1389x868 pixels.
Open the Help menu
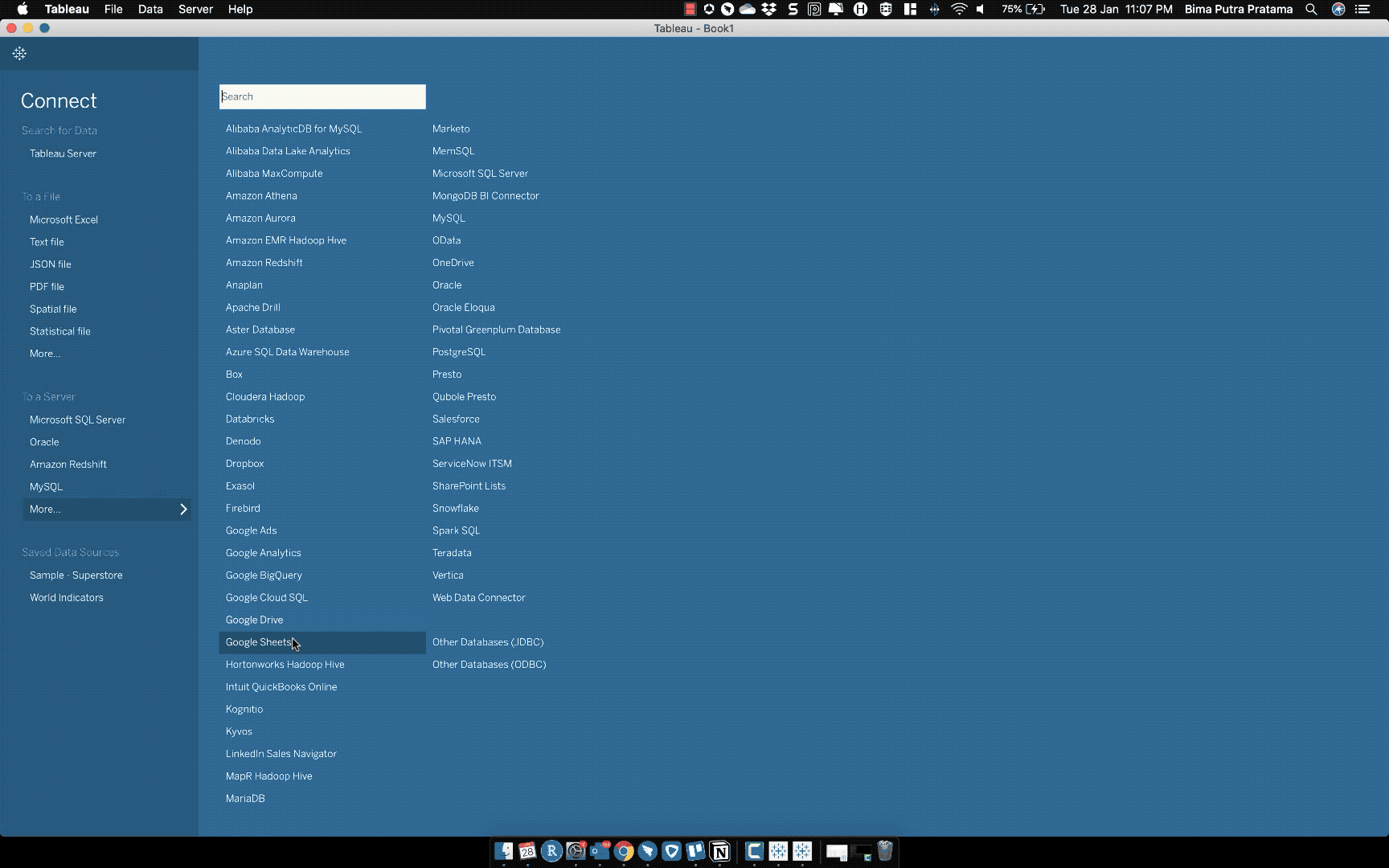[240, 10]
